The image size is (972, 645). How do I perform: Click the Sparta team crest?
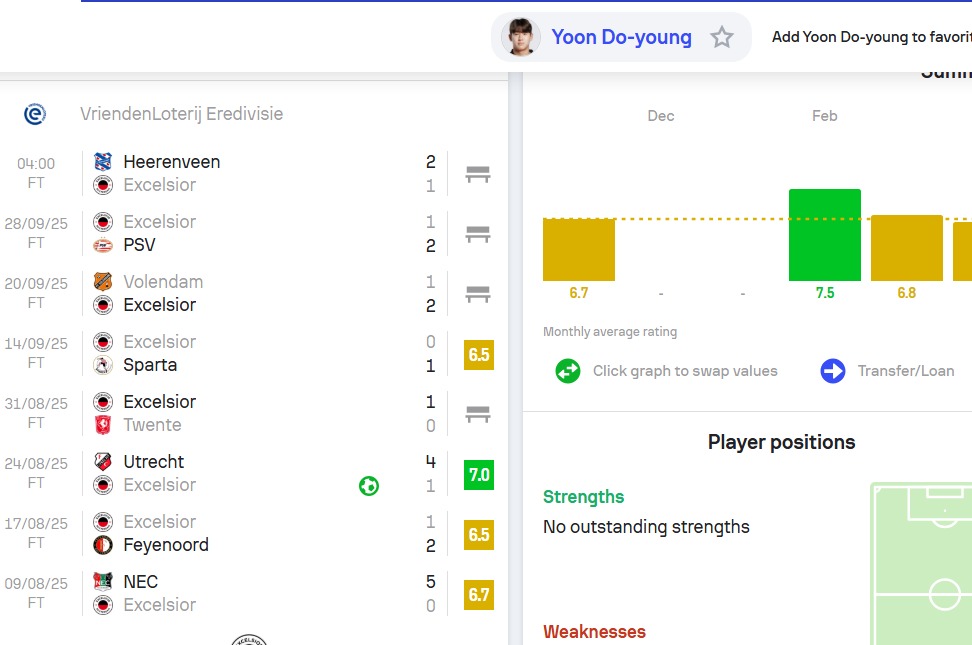point(103,365)
